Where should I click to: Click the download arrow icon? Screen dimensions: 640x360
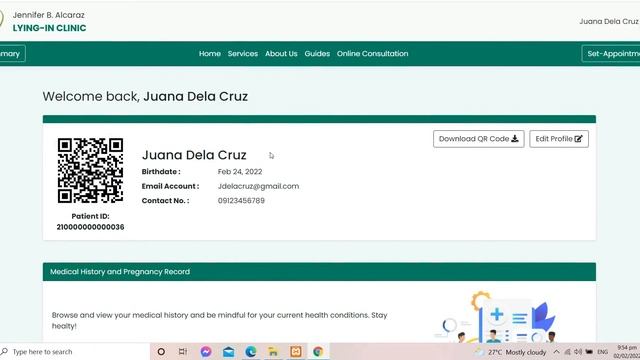click(515, 139)
